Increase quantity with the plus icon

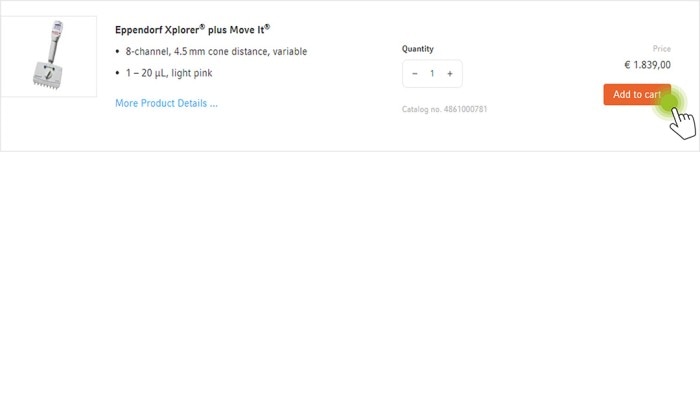[450, 74]
